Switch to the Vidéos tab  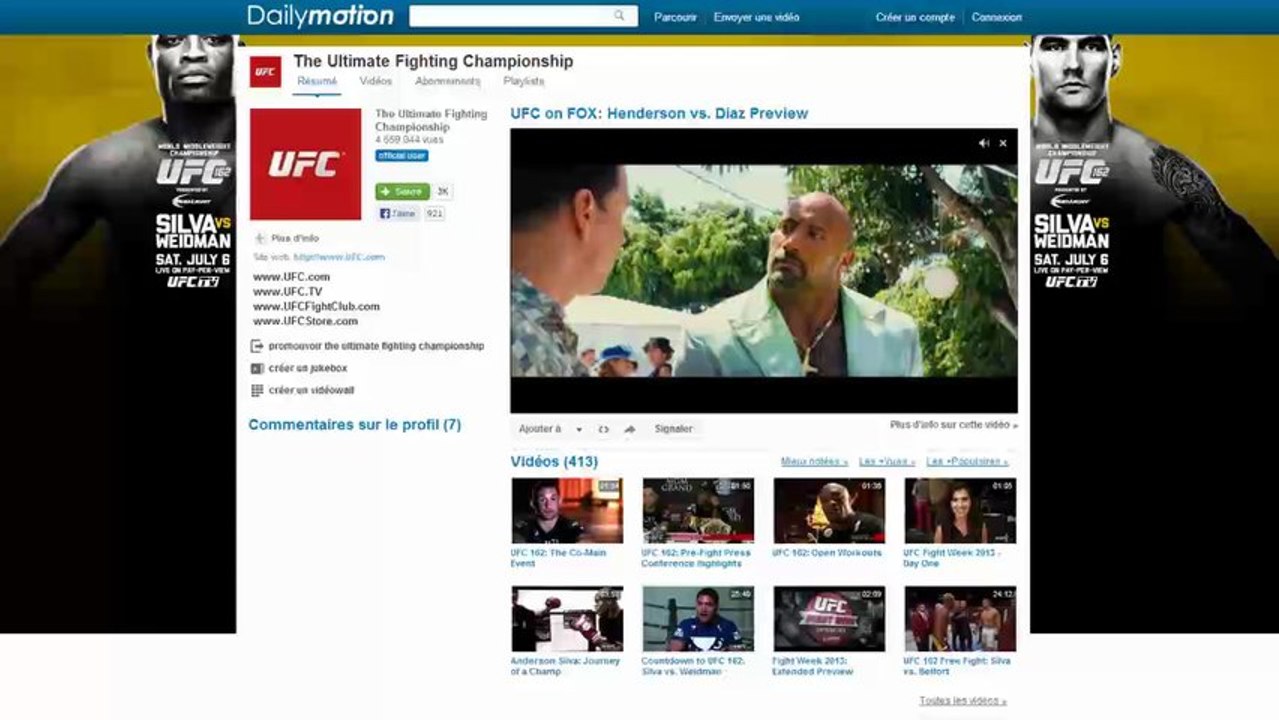pyautogui.click(x=376, y=81)
